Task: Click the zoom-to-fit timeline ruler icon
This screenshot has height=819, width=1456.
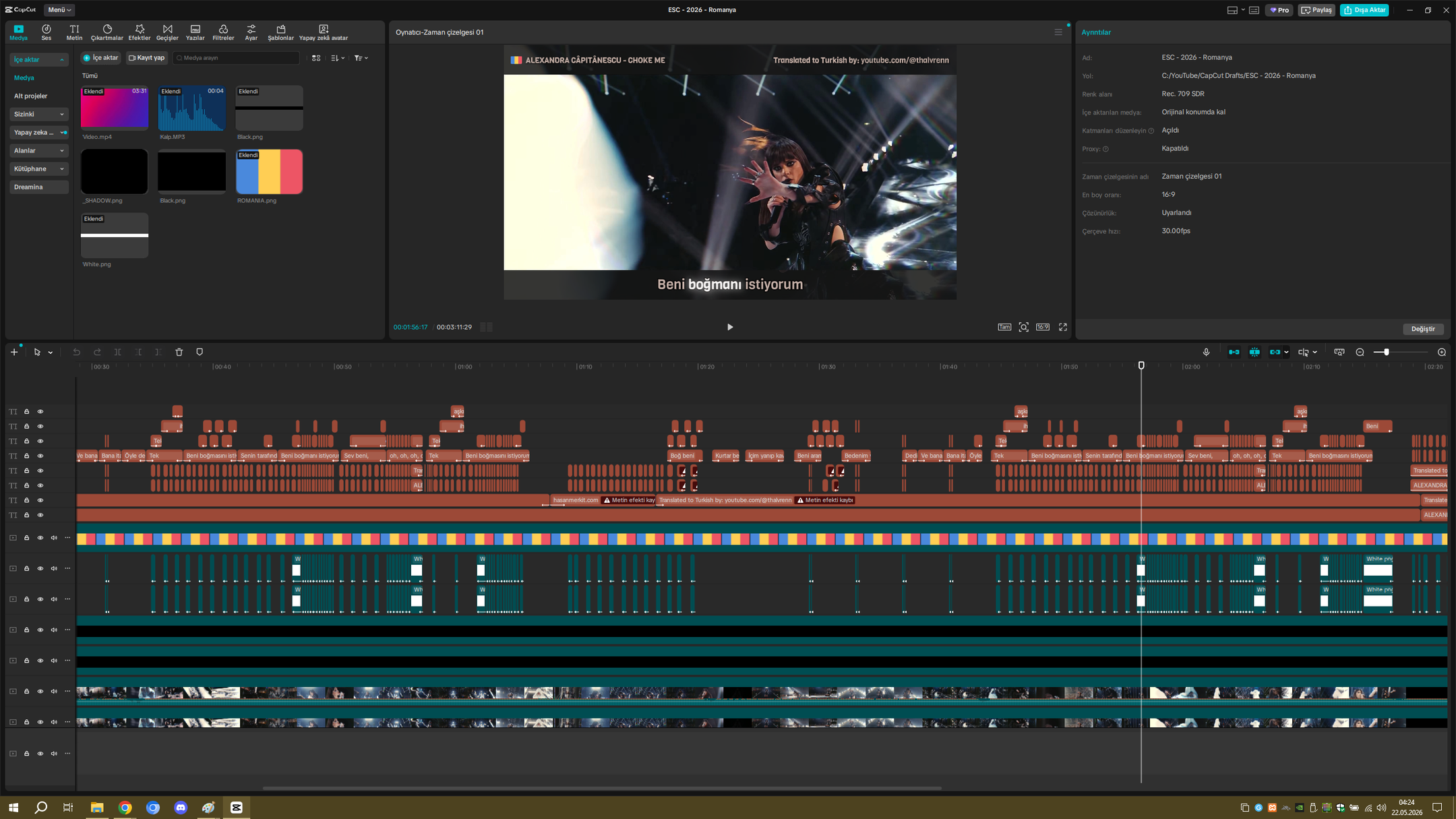Action: [1339, 352]
